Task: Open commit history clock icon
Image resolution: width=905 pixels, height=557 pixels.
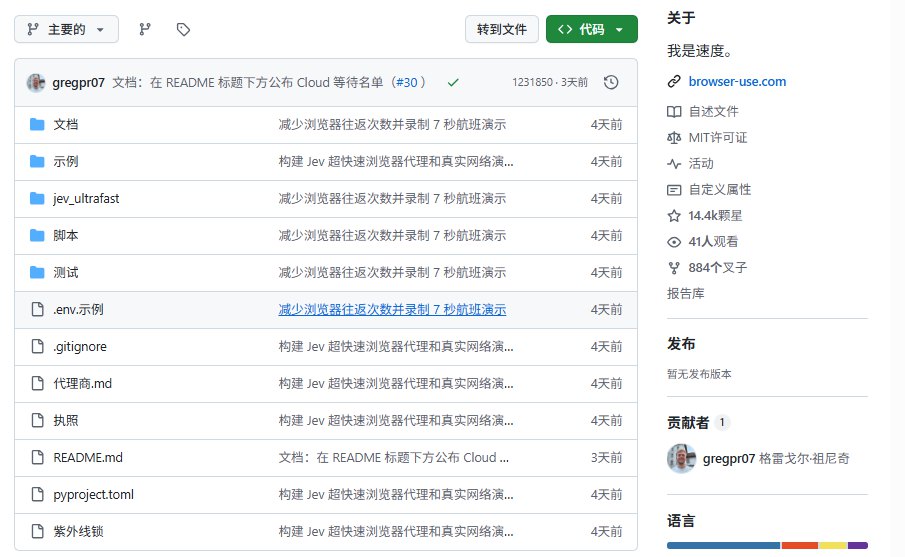Action: coord(611,83)
